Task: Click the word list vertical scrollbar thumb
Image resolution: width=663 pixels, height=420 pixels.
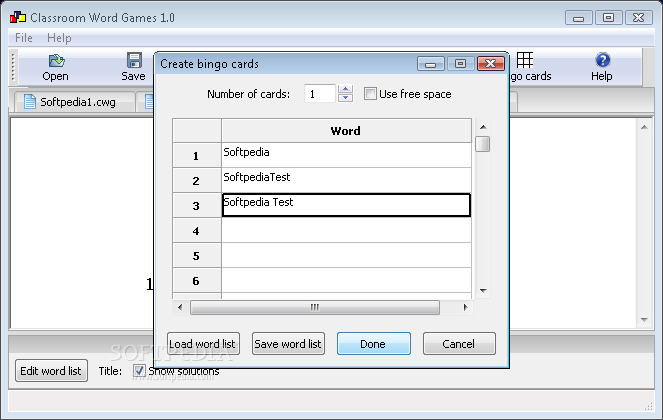Action: pyautogui.click(x=482, y=144)
